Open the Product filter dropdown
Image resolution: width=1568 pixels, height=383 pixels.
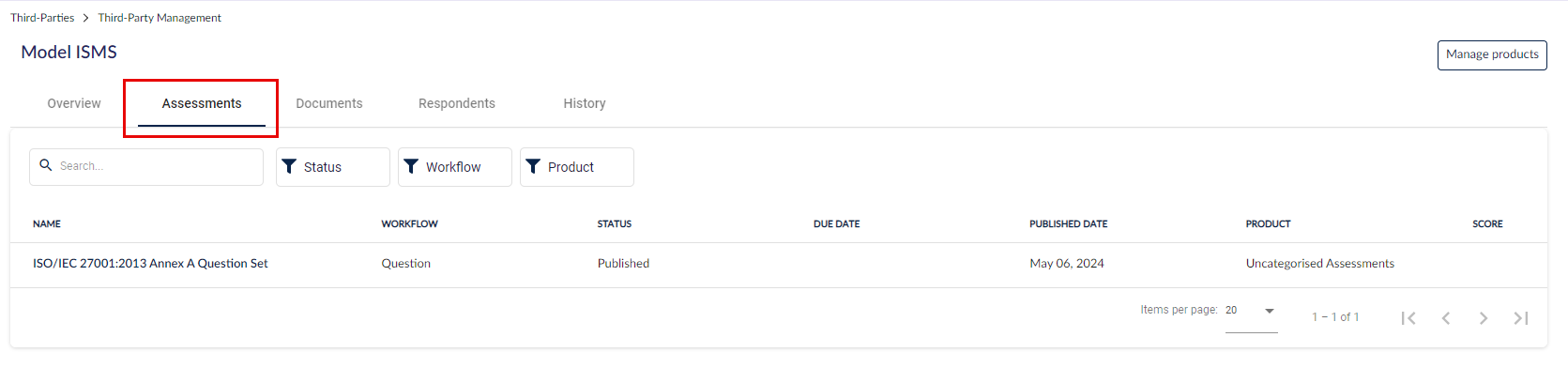click(577, 167)
